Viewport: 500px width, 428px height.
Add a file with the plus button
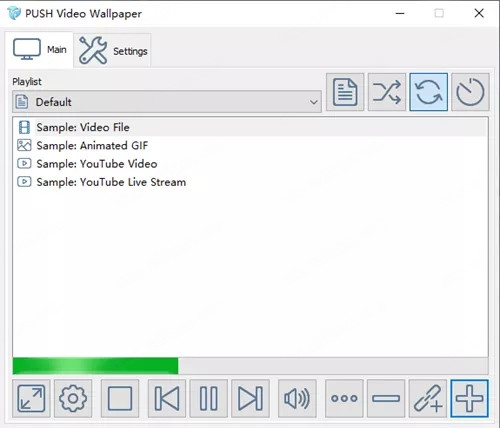pyautogui.click(x=469, y=398)
